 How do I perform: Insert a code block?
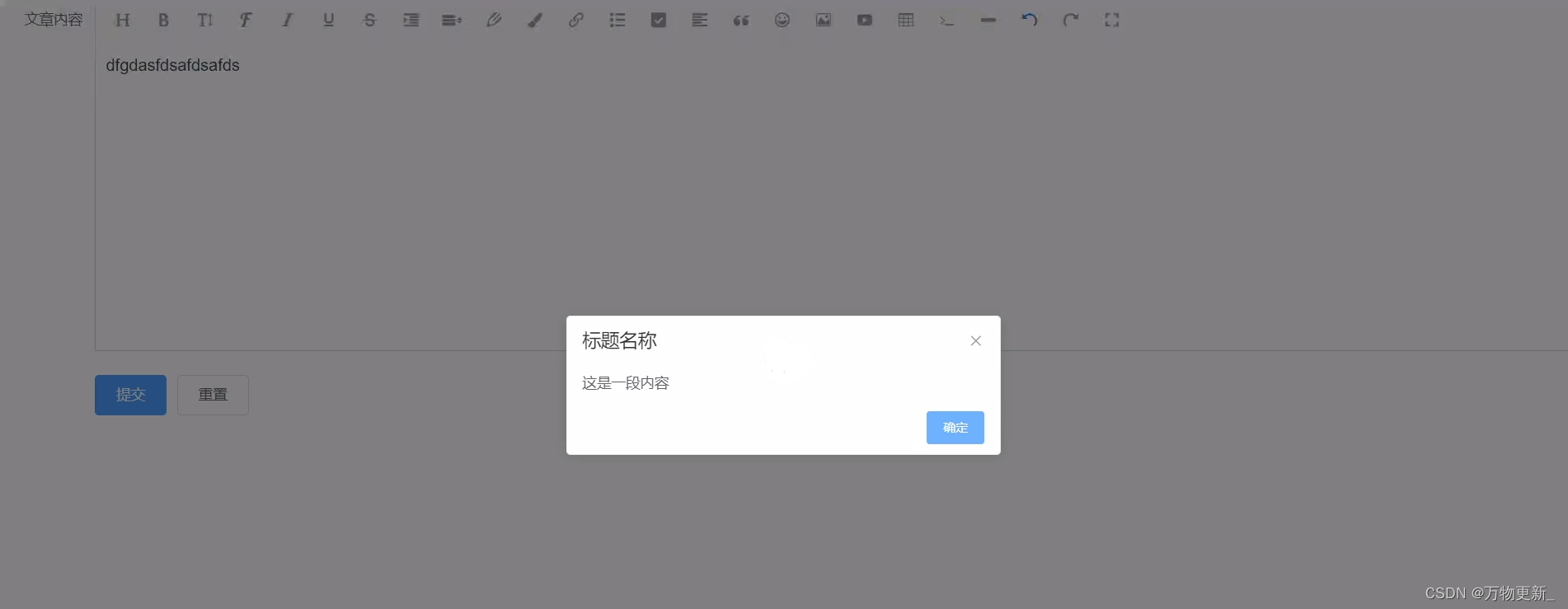[x=947, y=20]
